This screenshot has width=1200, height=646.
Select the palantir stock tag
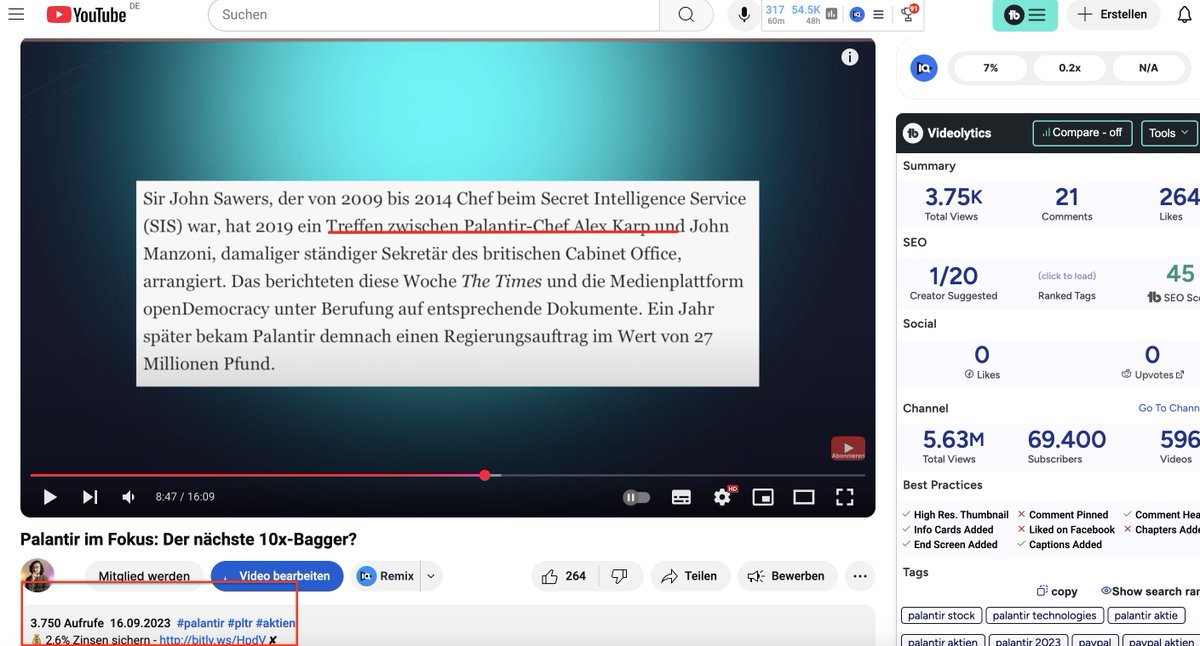pyautogui.click(x=942, y=616)
